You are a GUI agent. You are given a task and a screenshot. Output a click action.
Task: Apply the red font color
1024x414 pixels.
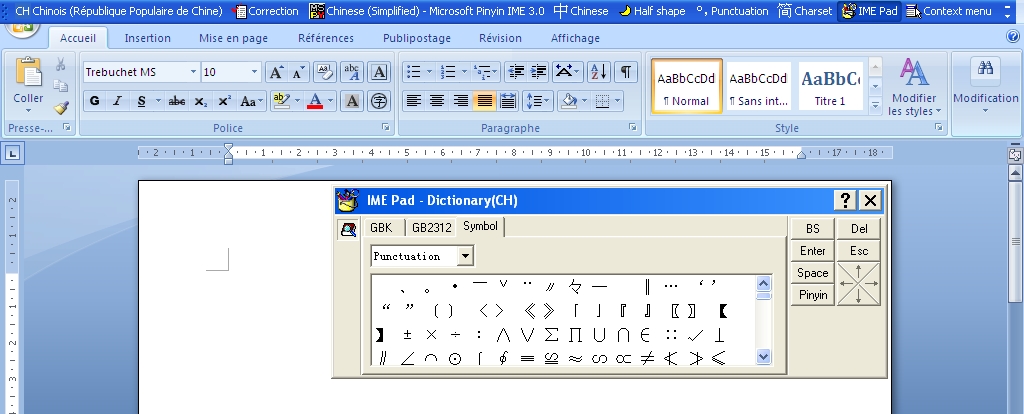pyautogui.click(x=315, y=101)
